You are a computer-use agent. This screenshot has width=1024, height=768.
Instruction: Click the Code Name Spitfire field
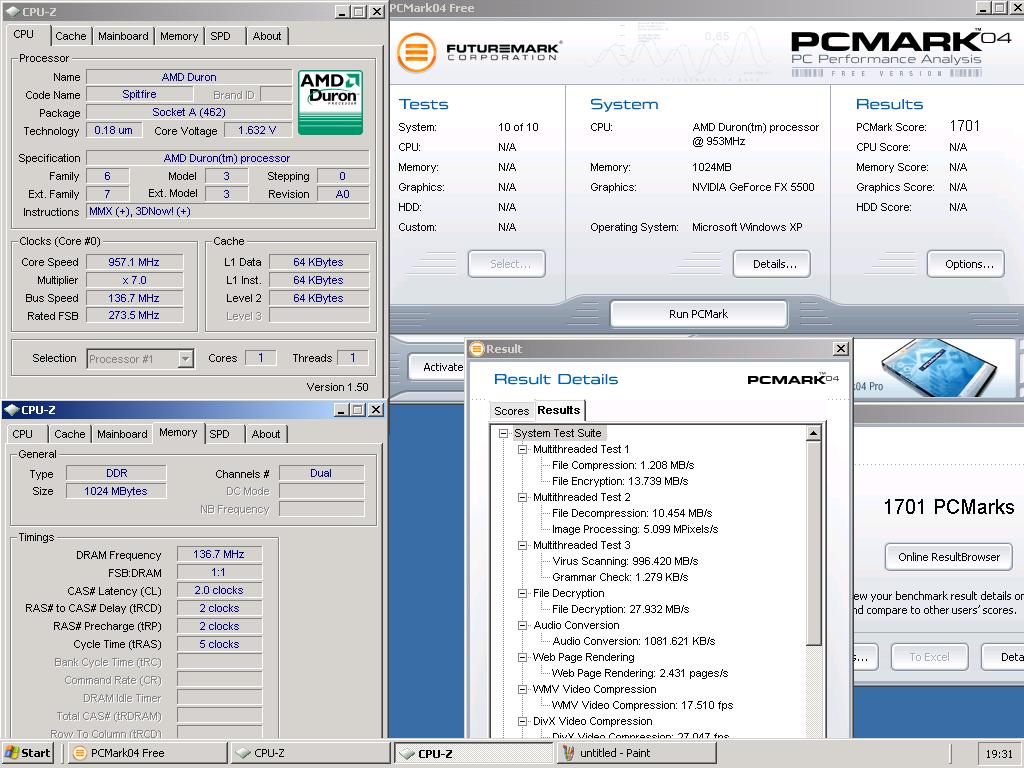(x=139, y=94)
